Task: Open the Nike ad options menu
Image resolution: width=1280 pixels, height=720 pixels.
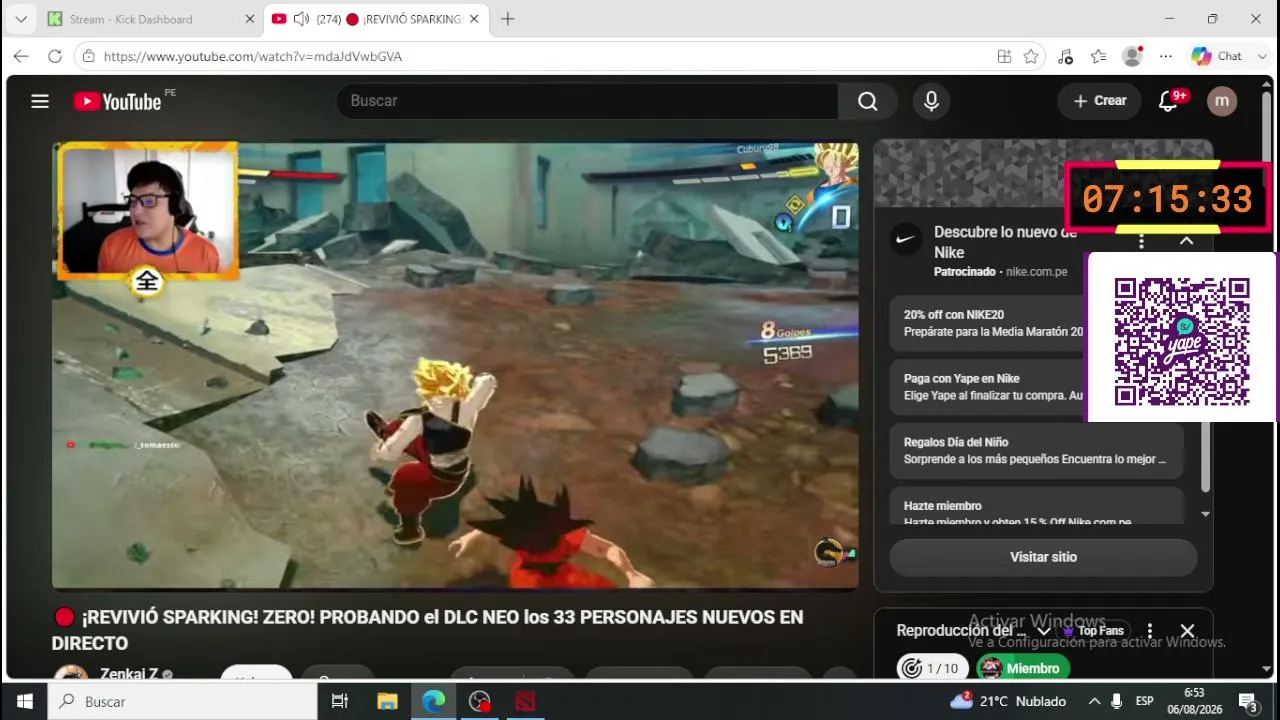Action: click(1141, 241)
